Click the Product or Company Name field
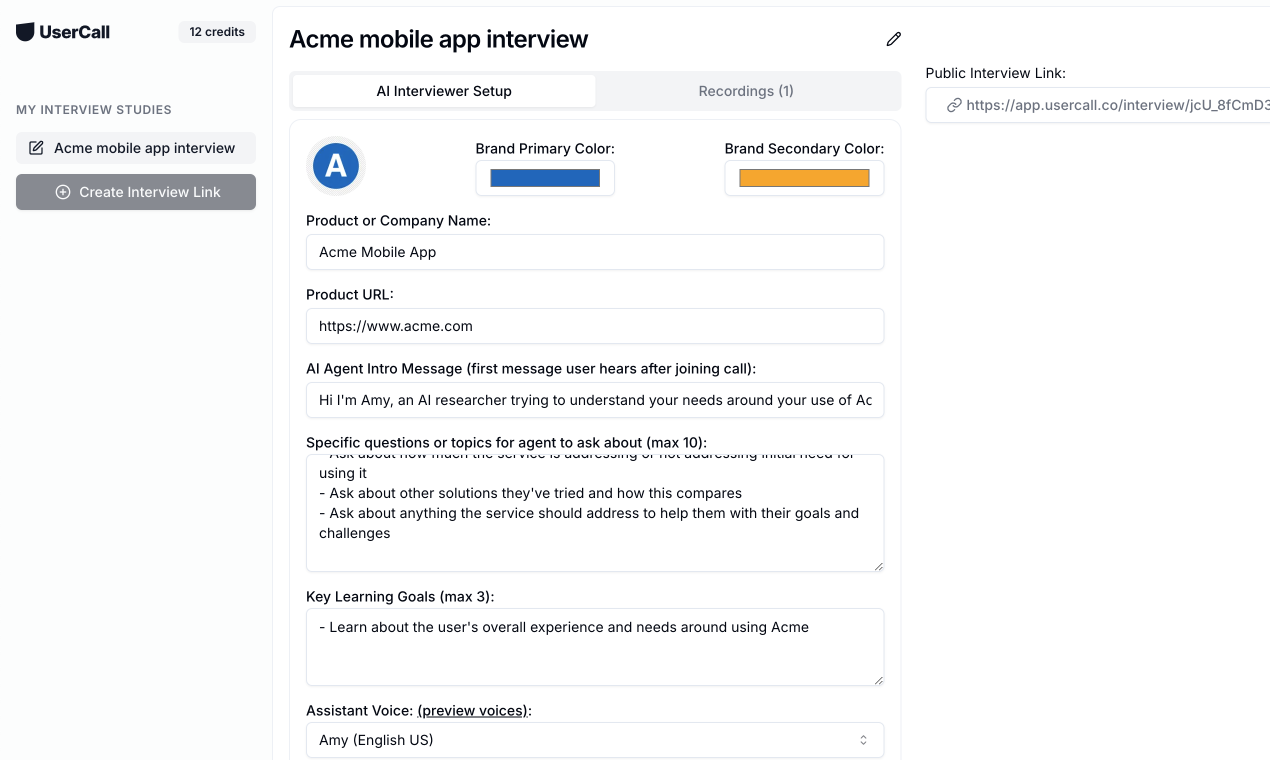 595,252
